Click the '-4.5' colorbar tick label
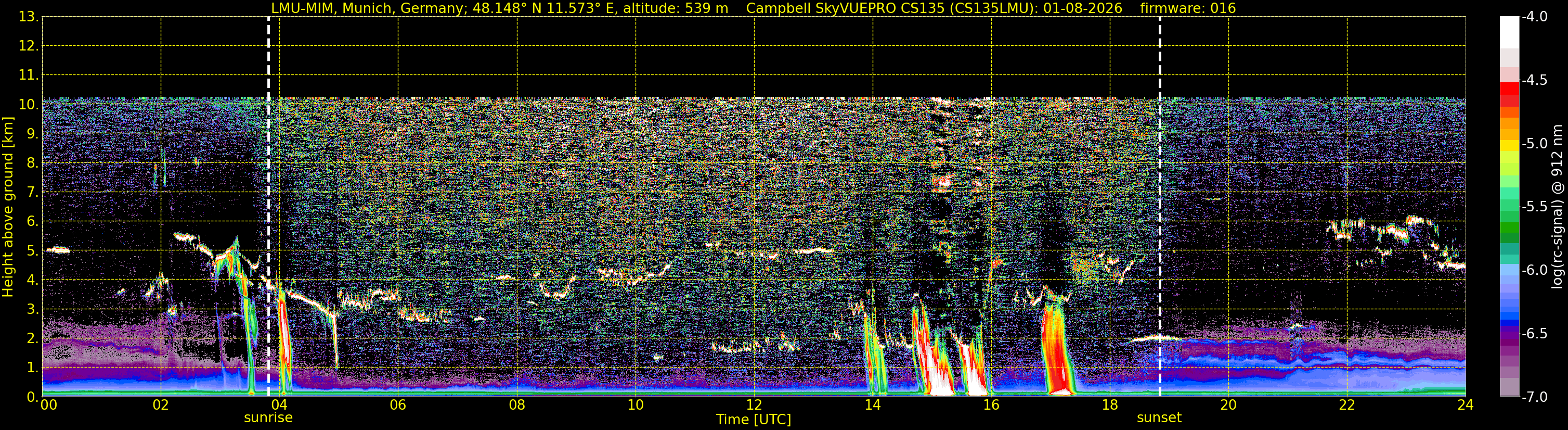Viewport: 1568px width, 430px height. (x=1535, y=80)
